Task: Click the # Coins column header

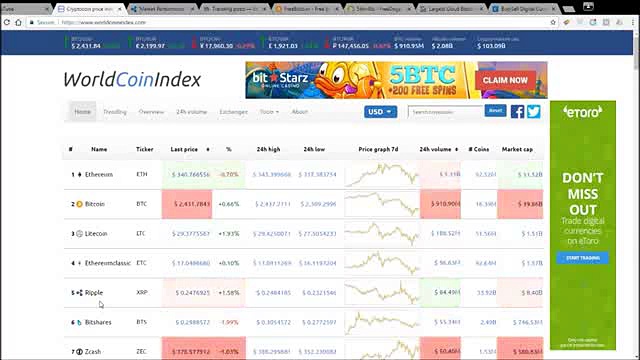Action: tap(479, 149)
